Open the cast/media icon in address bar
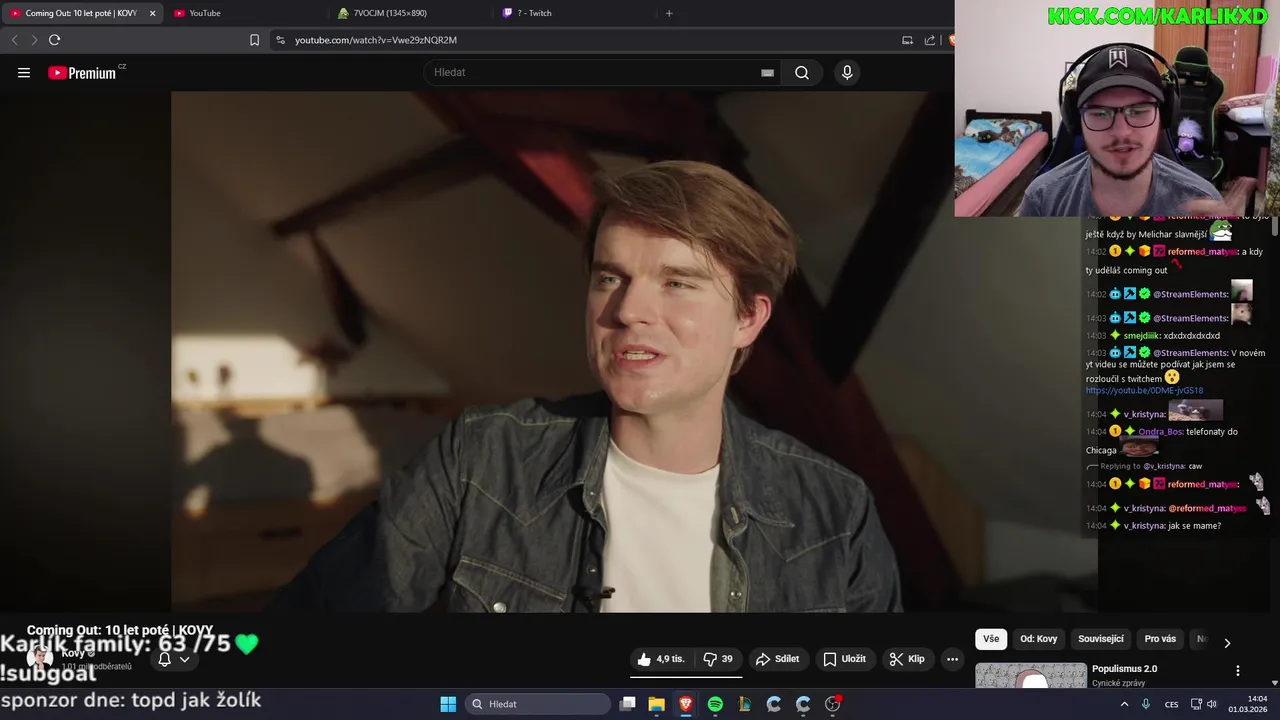The image size is (1280, 720). pos(907,40)
